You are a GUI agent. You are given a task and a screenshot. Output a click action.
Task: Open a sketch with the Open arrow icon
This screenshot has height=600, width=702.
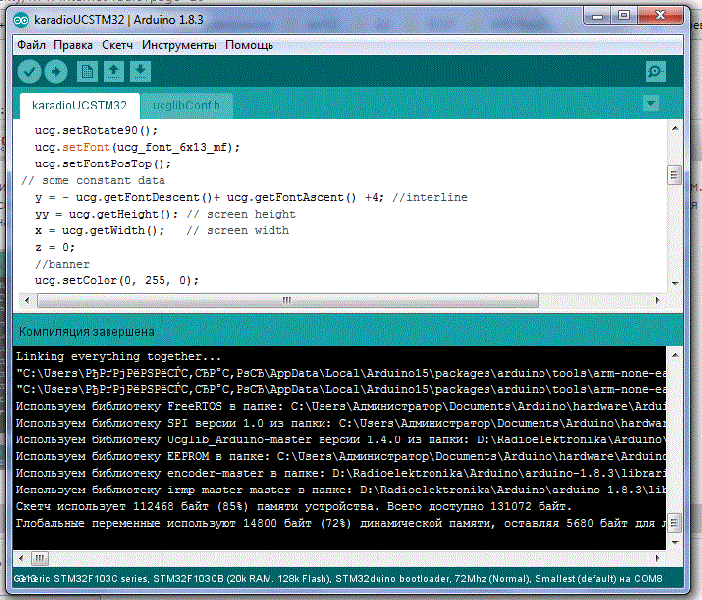click(114, 72)
